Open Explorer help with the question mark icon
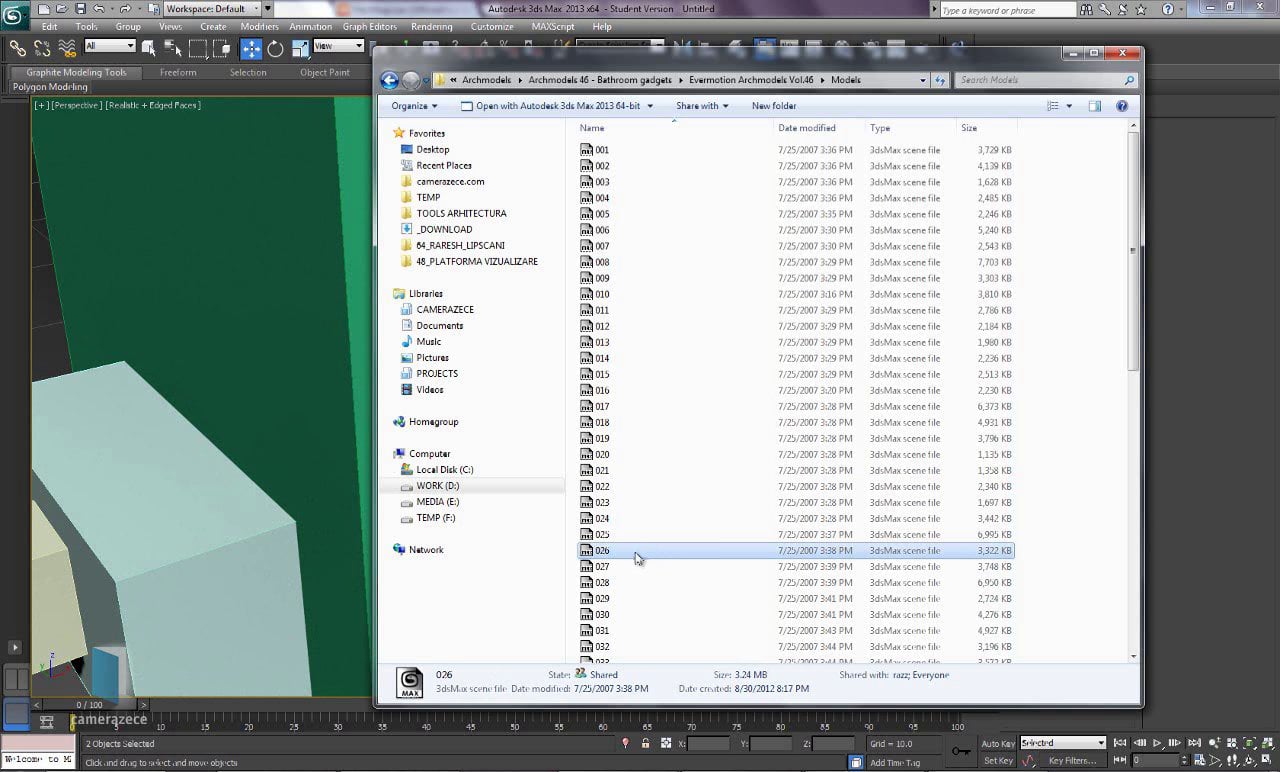 pyautogui.click(x=1122, y=106)
